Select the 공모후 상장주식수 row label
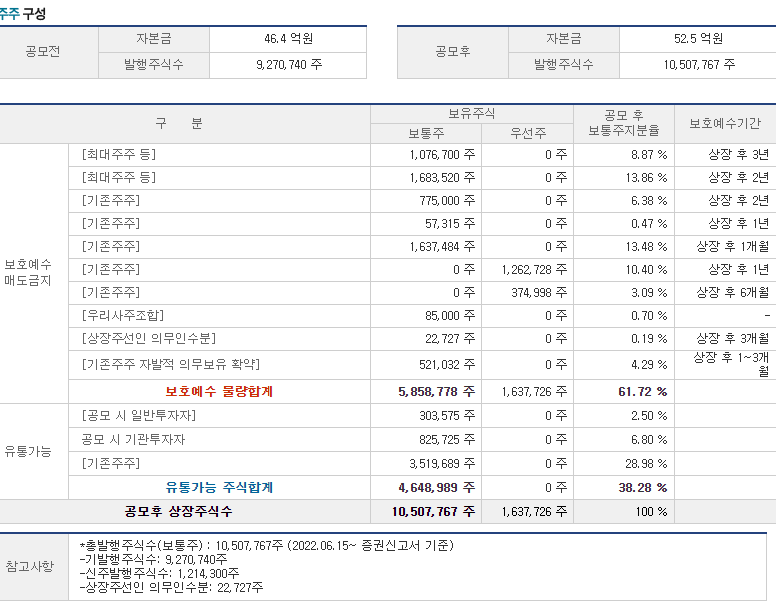The image size is (776, 608). (x=178, y=511)
